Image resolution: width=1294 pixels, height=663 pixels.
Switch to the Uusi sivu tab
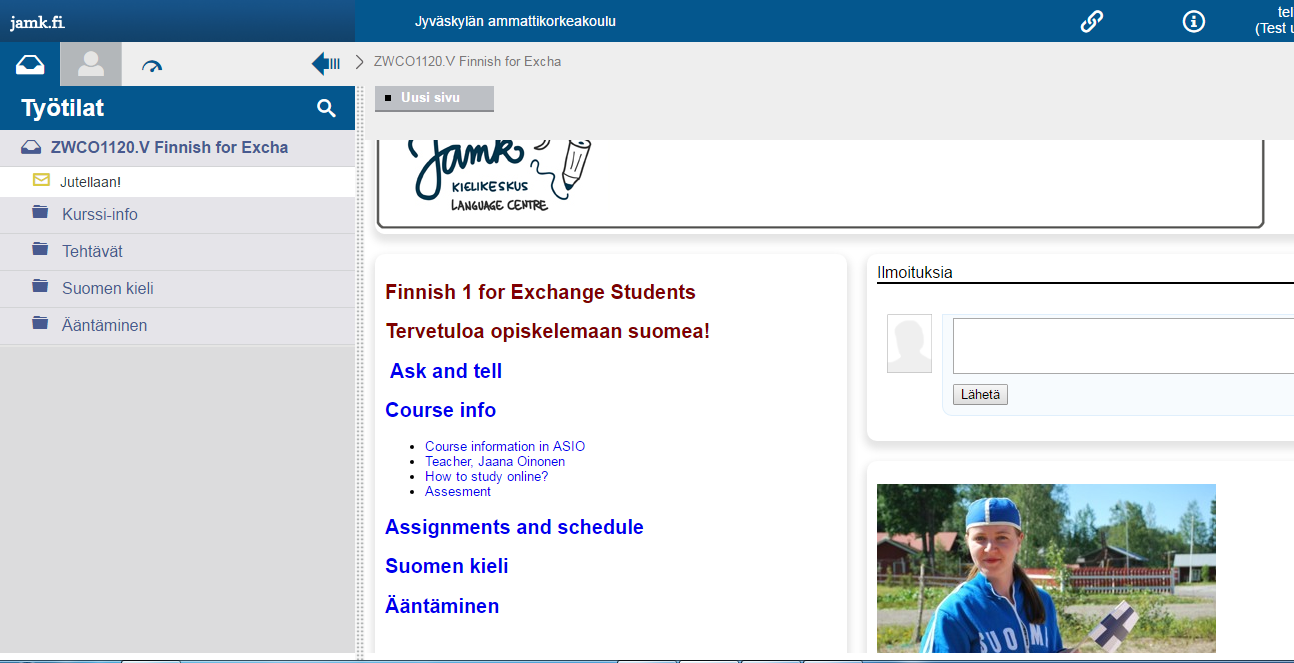coord(434,98)
